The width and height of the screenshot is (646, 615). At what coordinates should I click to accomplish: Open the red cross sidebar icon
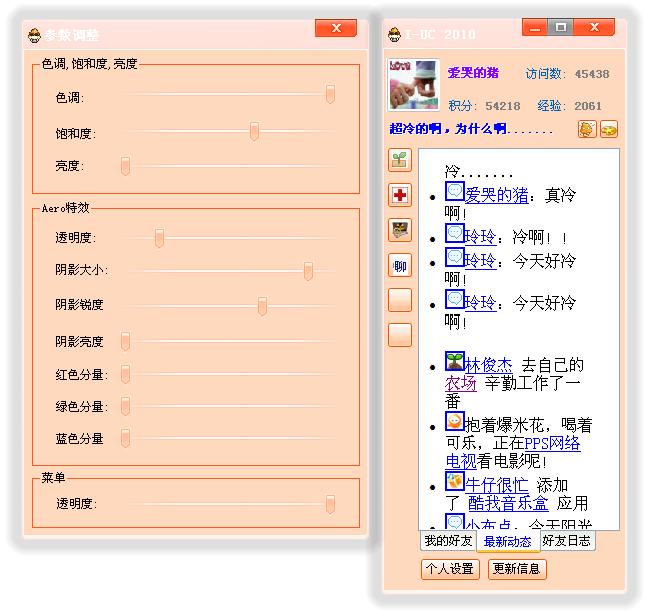400,195
